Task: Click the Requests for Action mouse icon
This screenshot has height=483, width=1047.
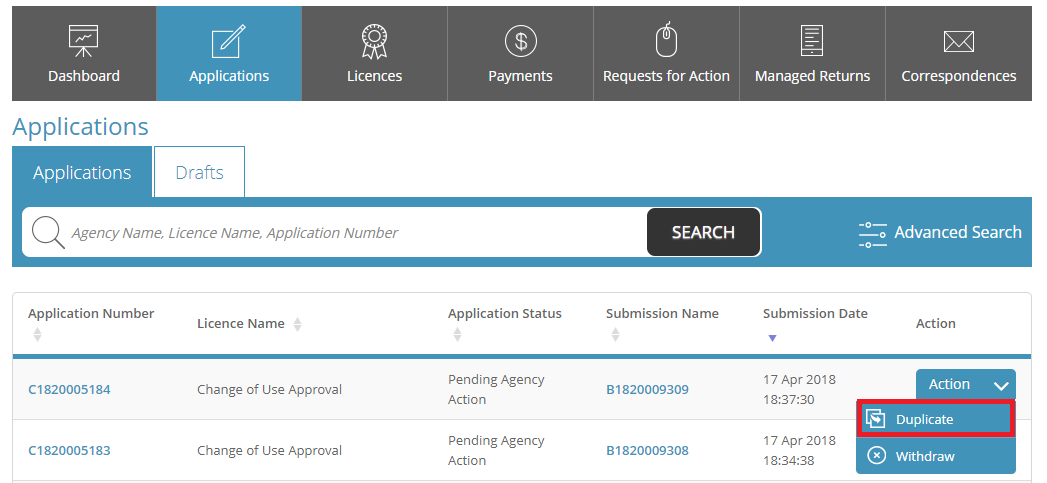Action: coord(666,41)
